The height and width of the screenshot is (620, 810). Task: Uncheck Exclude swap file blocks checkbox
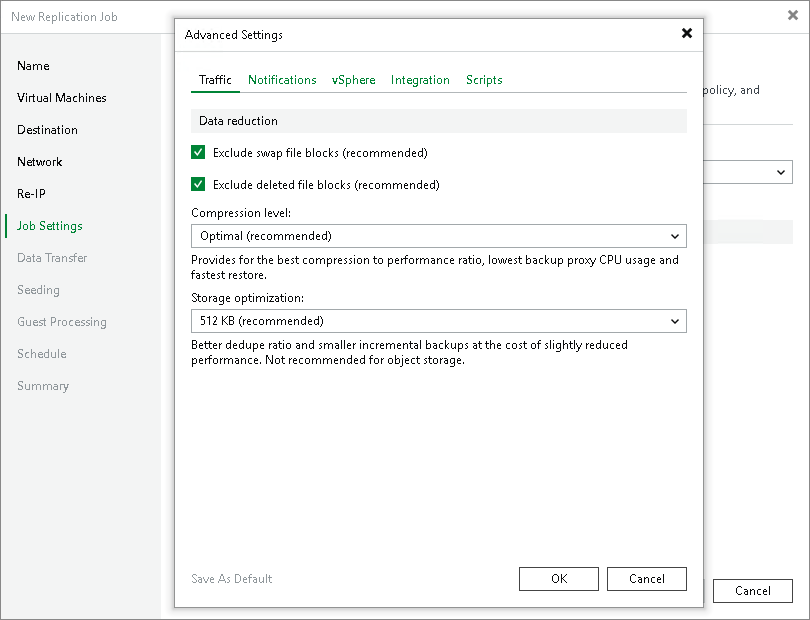point(198,152)
